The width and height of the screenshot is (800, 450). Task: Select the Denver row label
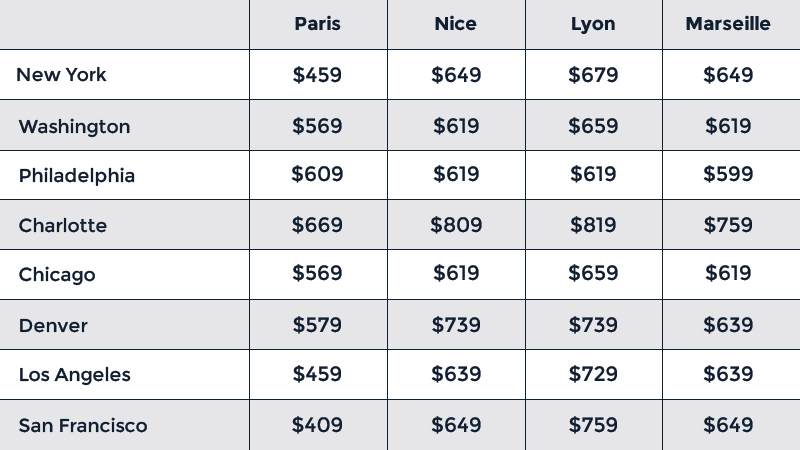(x=53, y=326)
